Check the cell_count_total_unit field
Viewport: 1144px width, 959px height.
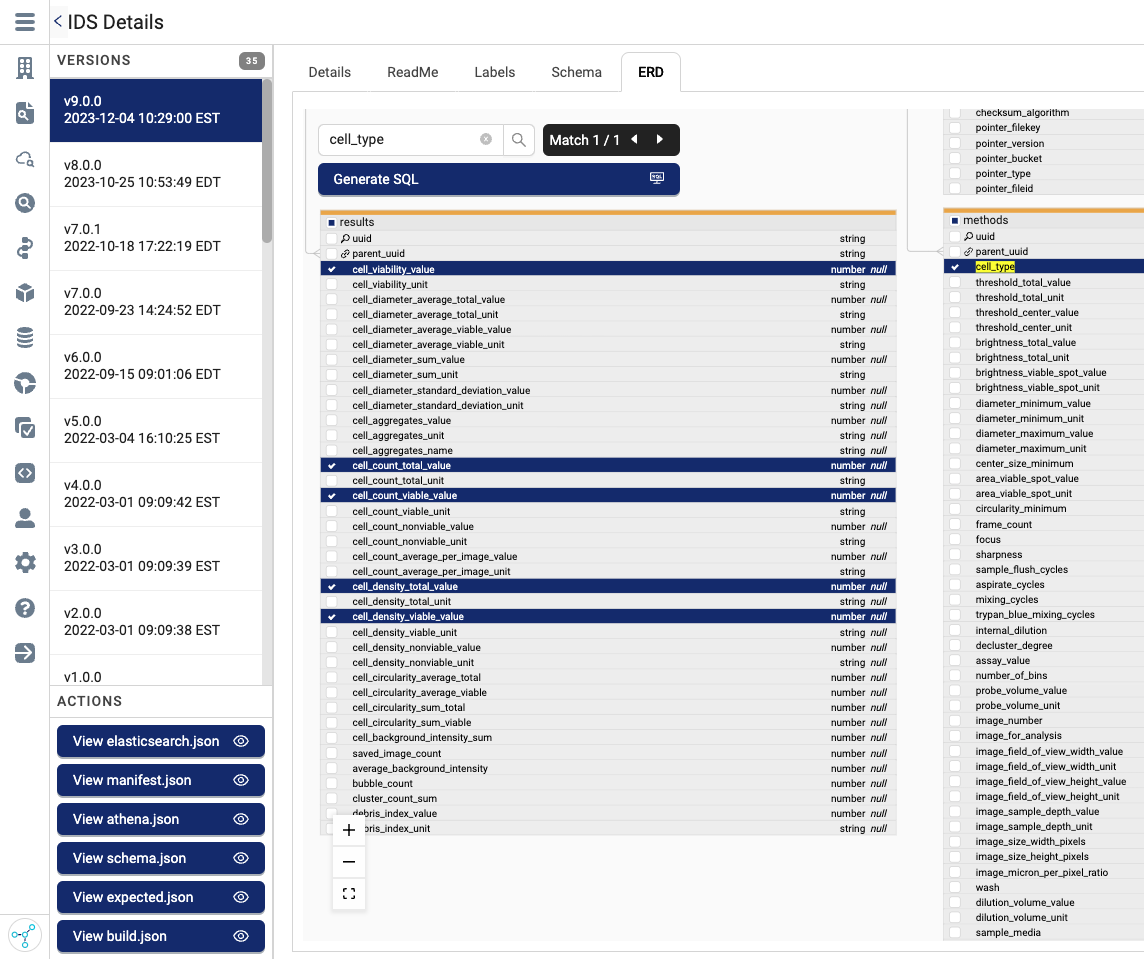click(x=331, y=480)
